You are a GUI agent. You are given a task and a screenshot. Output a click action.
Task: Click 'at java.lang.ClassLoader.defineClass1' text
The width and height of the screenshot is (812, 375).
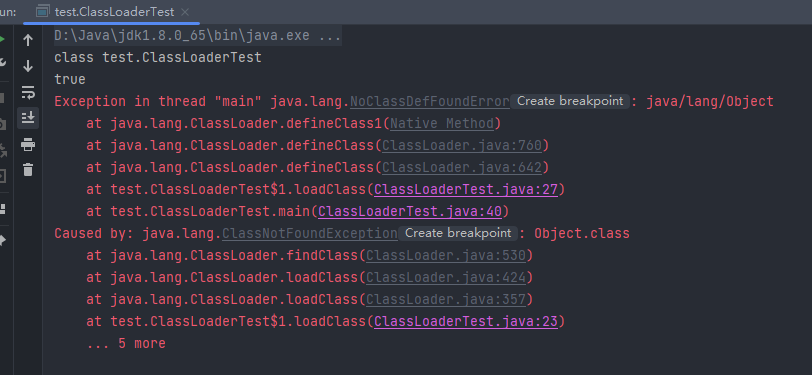pyautogui.click(x=234, y=123)
